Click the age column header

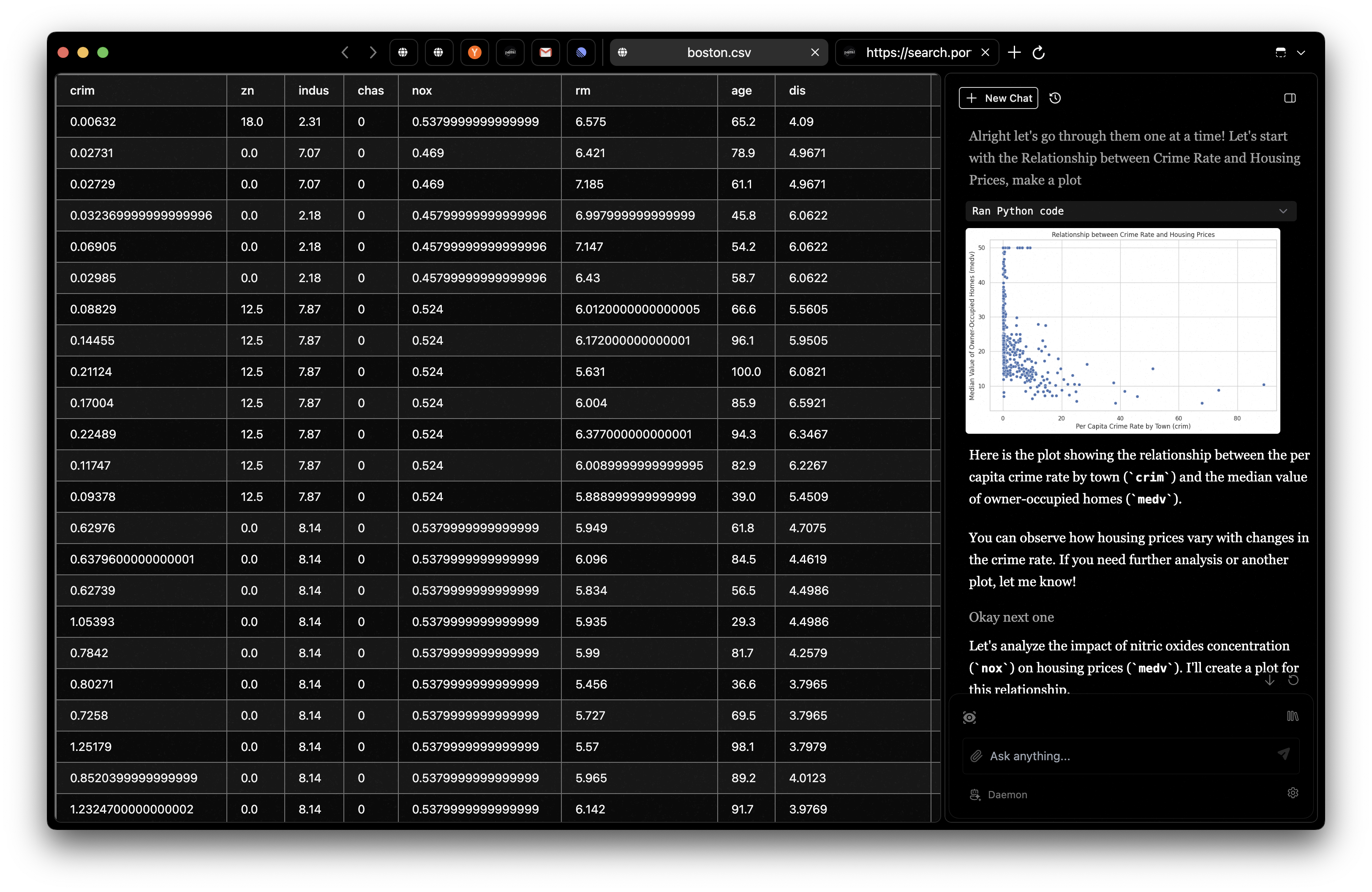click(746, 90)
